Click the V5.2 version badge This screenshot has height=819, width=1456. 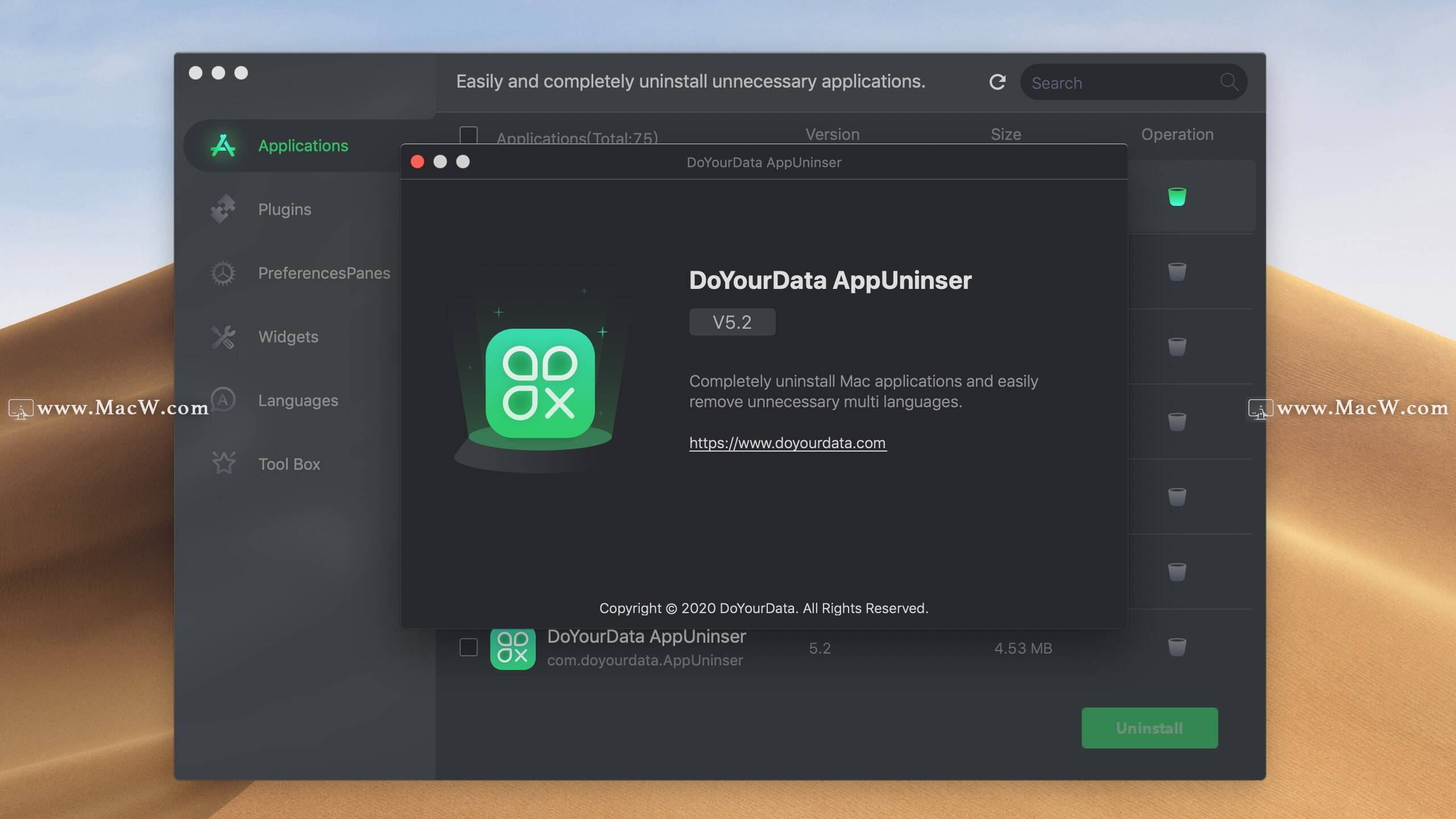(732, 322)
